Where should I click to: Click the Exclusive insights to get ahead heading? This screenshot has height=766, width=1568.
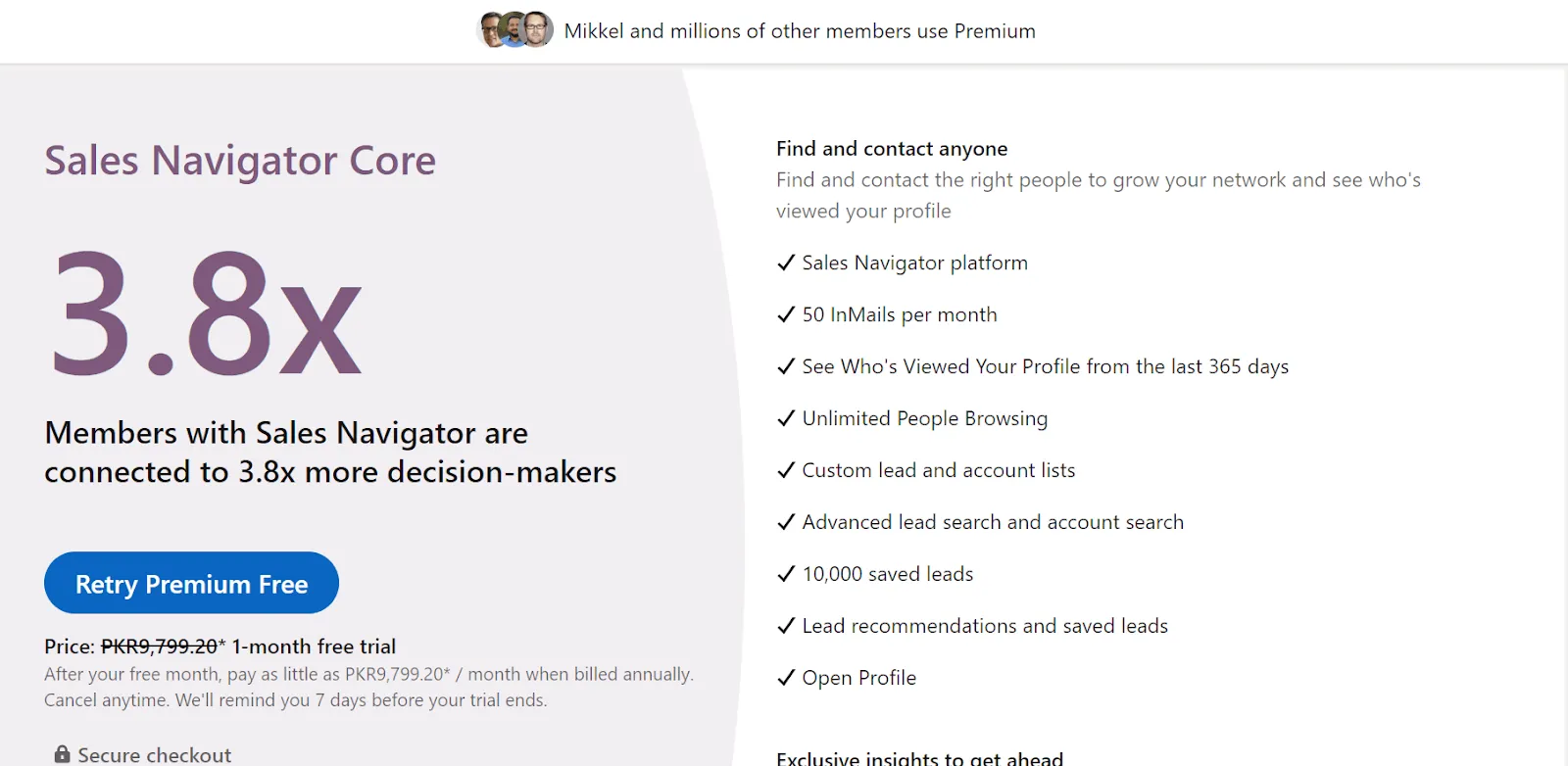919,757
